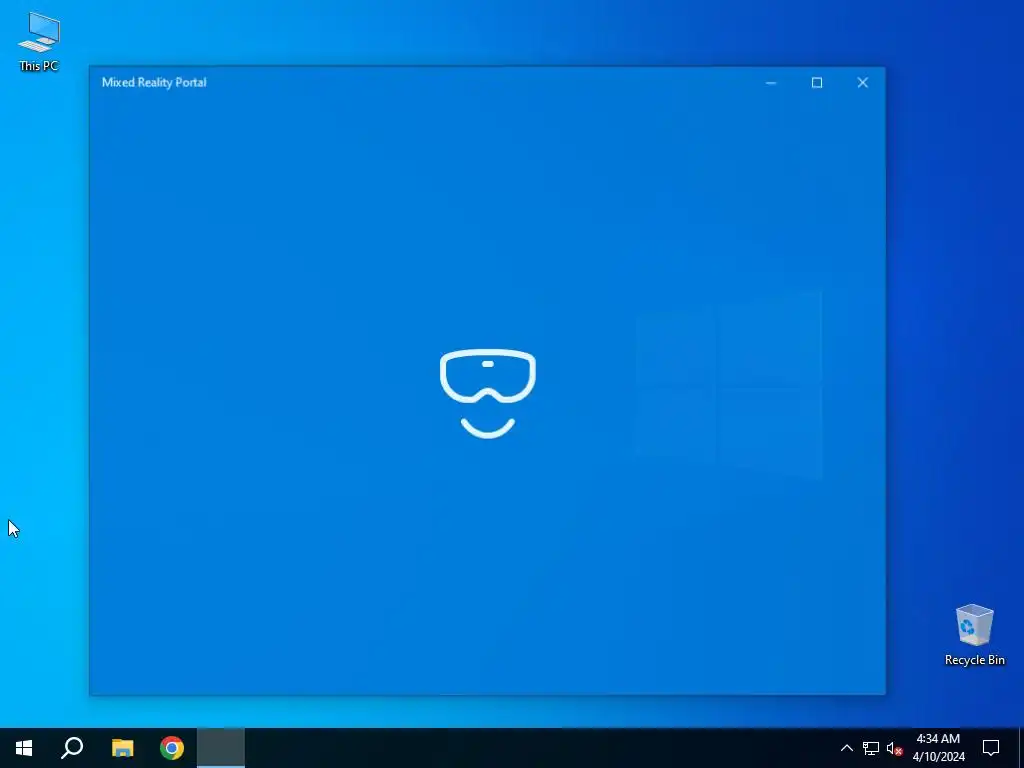Open taskbar search magnifier
The height and width of the screenshot is (768, 1024).
(x=72, y=748)
